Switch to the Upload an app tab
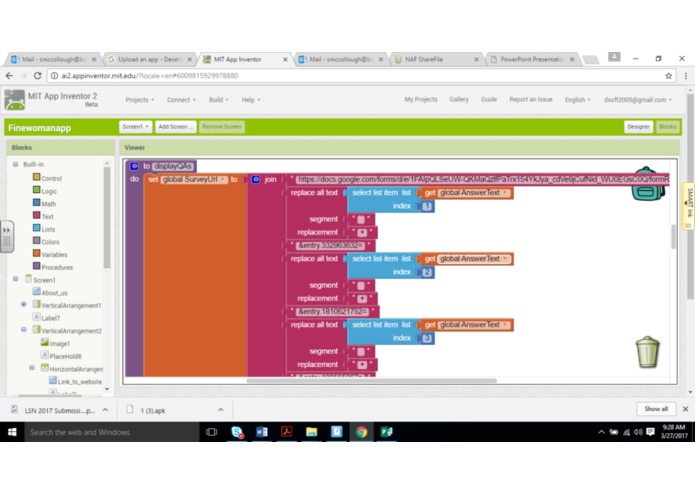Image resolution: width=695 pixels, height=494 pixels. click(x=149, y=59)
